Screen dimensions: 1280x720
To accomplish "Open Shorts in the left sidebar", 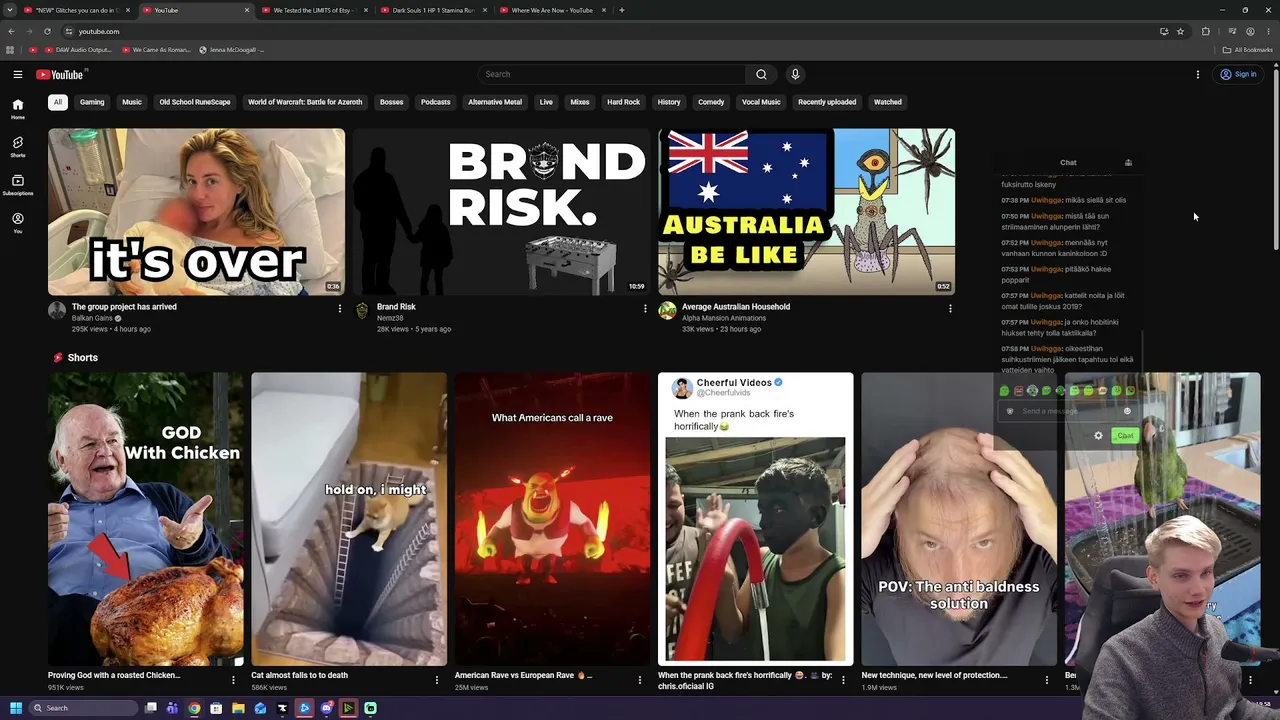I will [x=18, y=147].
